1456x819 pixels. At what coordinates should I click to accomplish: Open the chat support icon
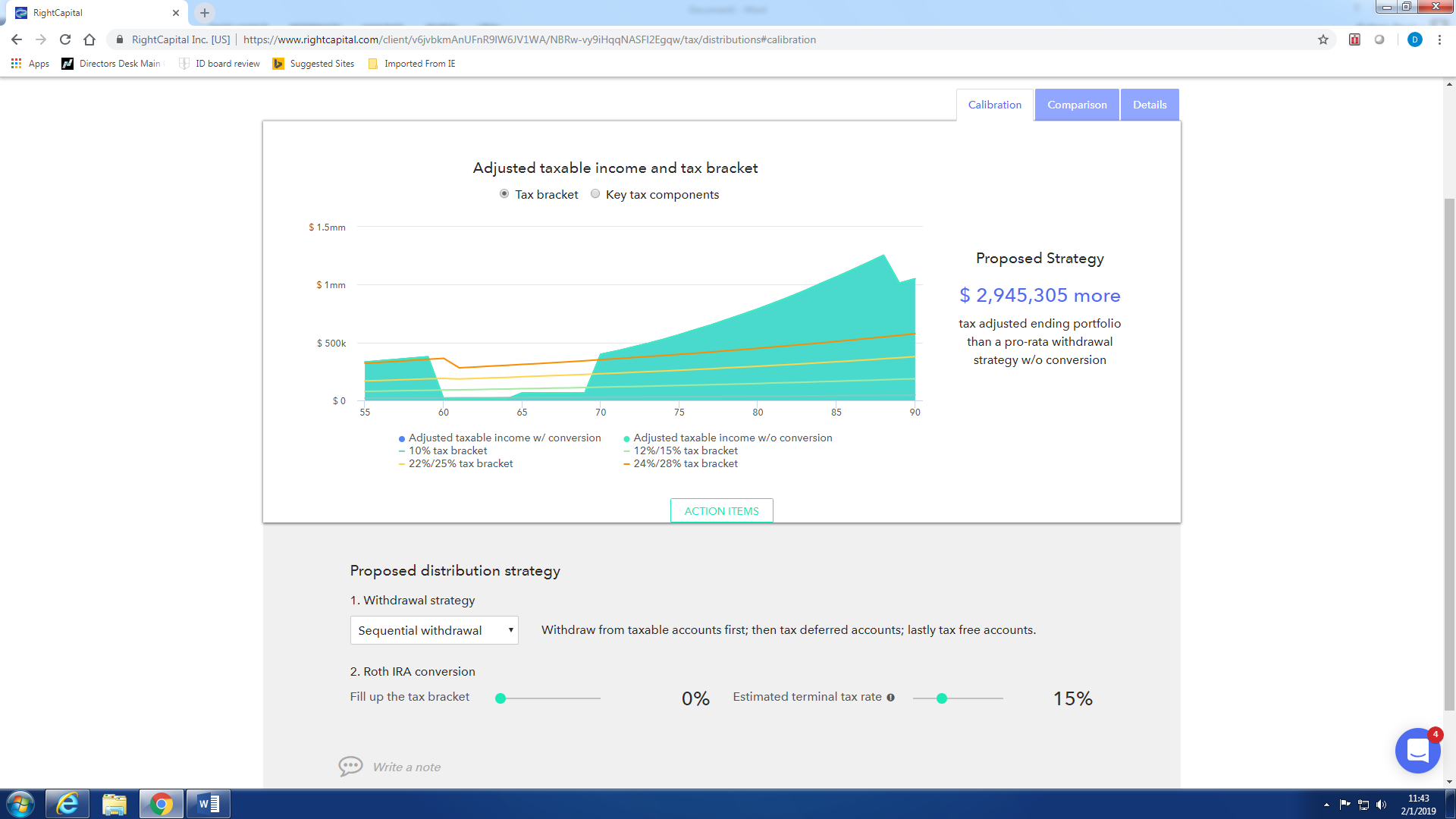[1418, 750]
